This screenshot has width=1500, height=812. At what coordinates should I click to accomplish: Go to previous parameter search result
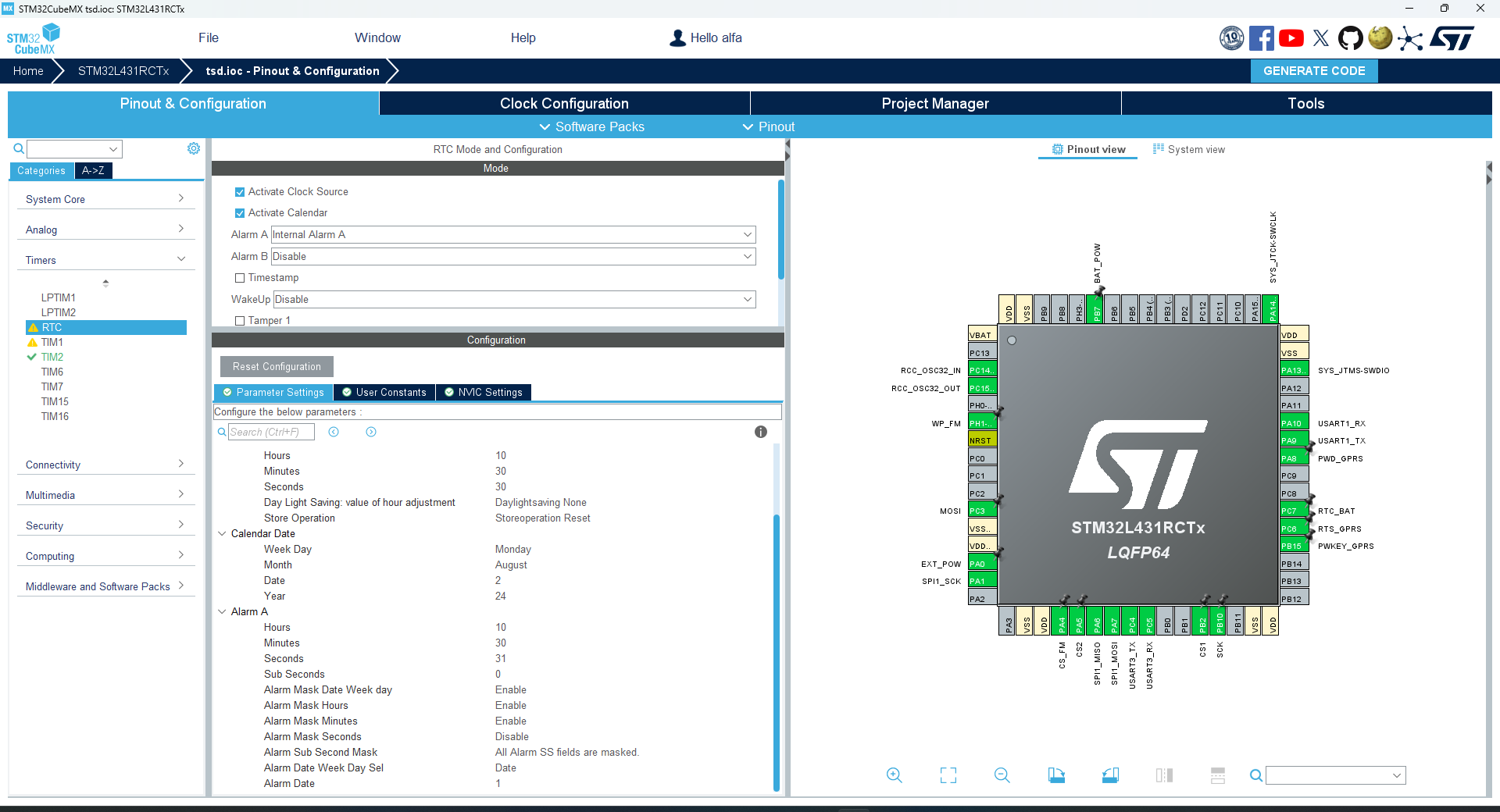(x=334, y=432)
